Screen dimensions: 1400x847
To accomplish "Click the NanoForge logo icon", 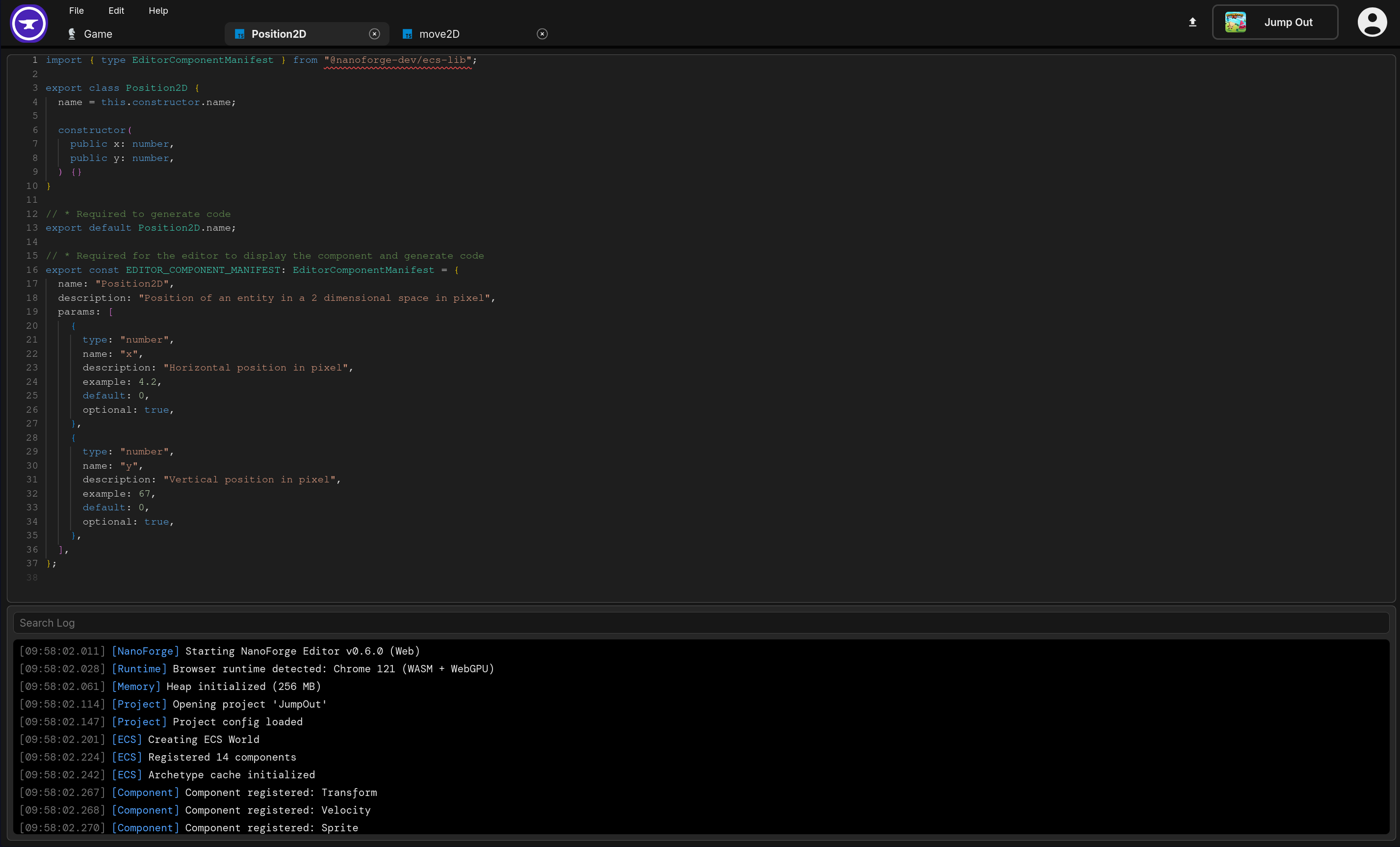I will 29,23.
